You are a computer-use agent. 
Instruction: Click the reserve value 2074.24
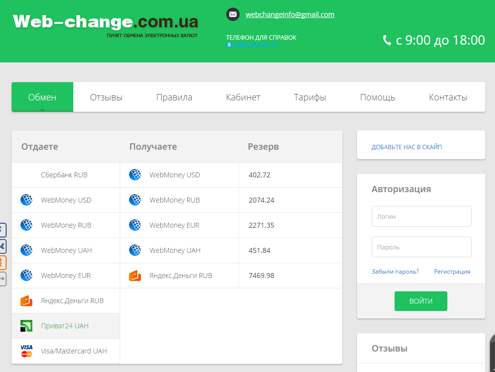pos(261,200)
